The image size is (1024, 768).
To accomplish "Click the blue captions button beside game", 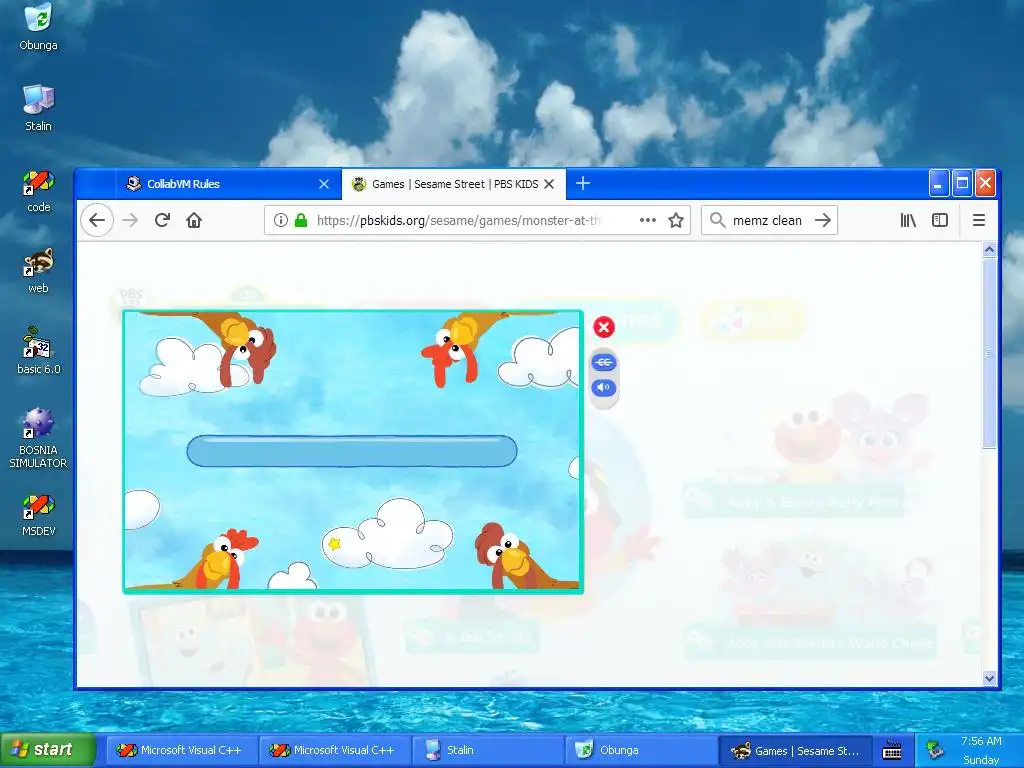I will click(x=604, y=362).
